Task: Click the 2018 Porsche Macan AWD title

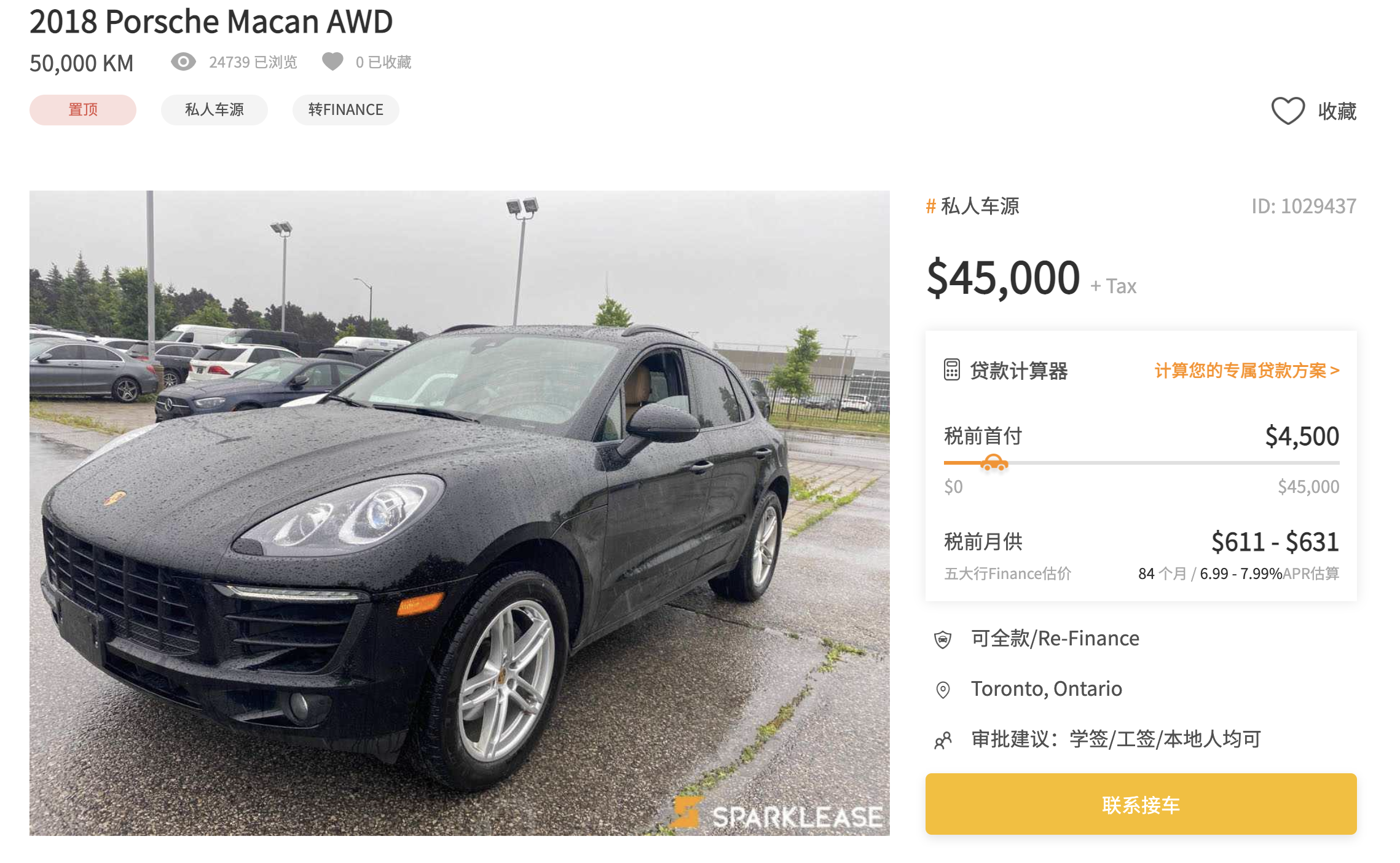Action: [x=211, y=22]
